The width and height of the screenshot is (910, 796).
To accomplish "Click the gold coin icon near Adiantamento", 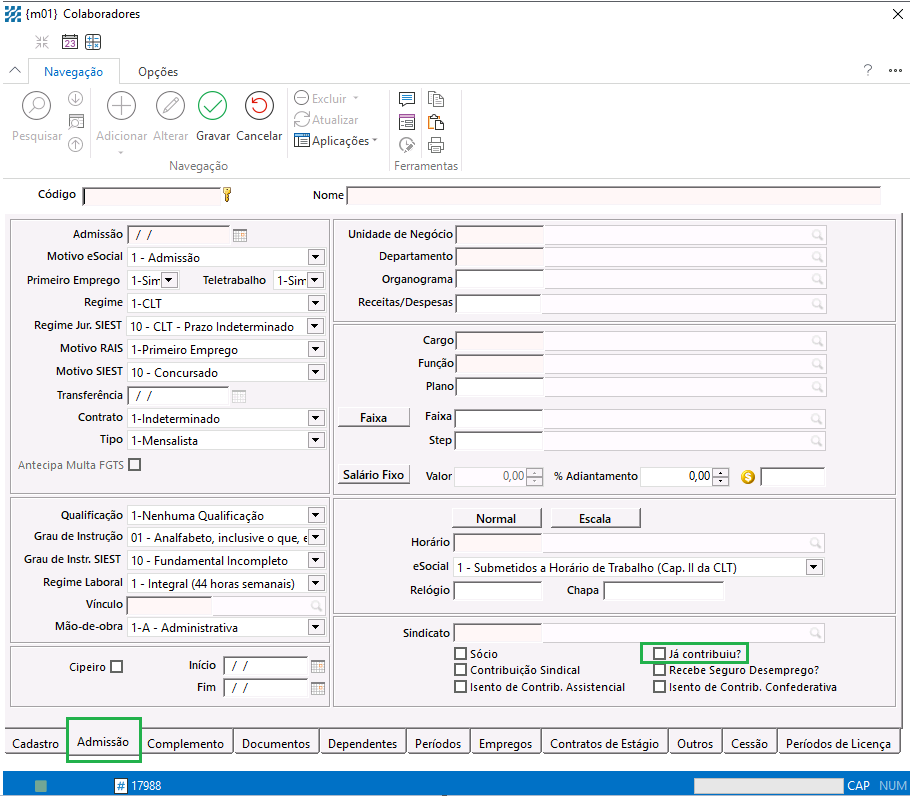I will point(748,477).
